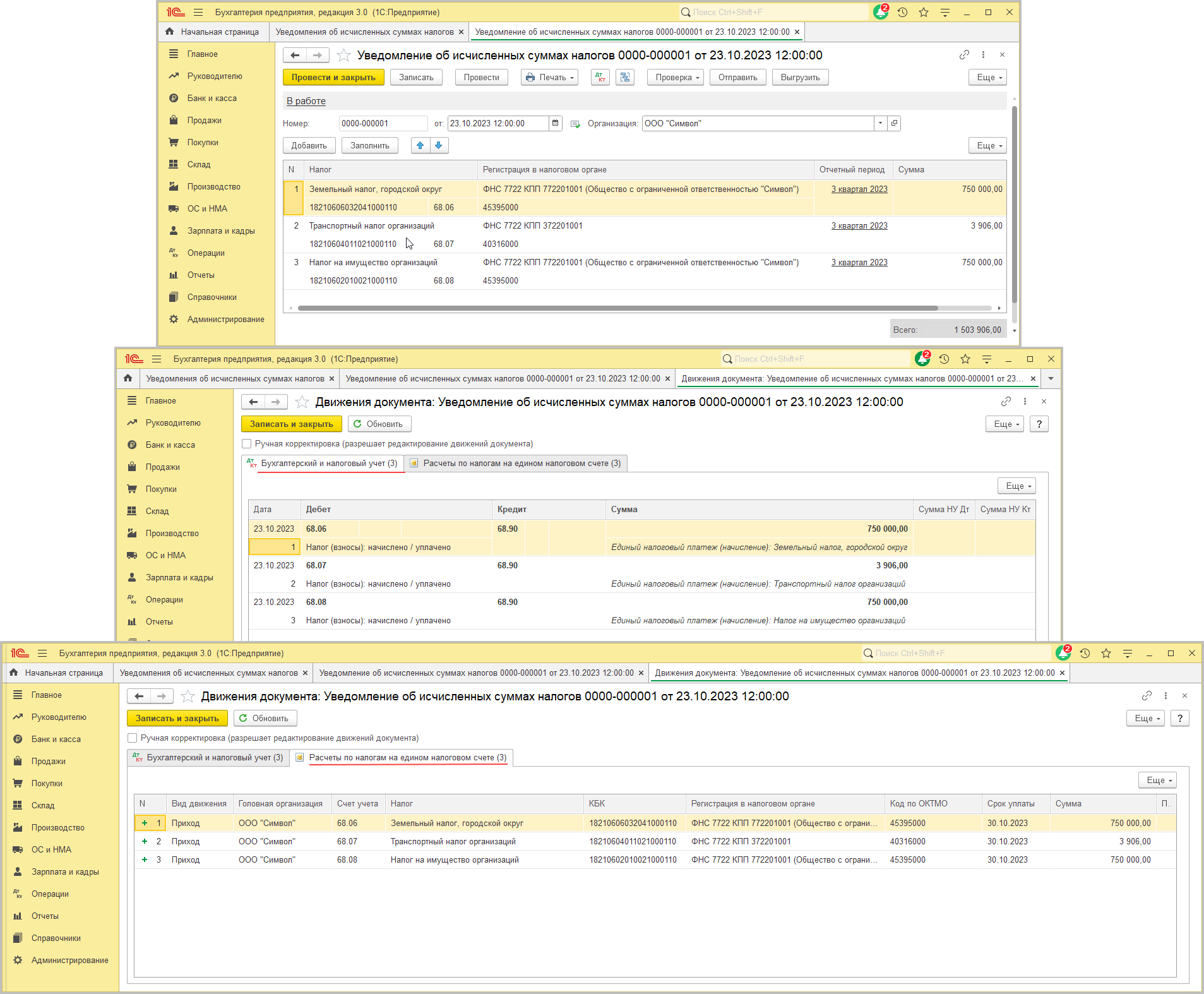Open Еще menu above the КБК table in bottom window
1204x994 pixels.
pos(1157,781)
